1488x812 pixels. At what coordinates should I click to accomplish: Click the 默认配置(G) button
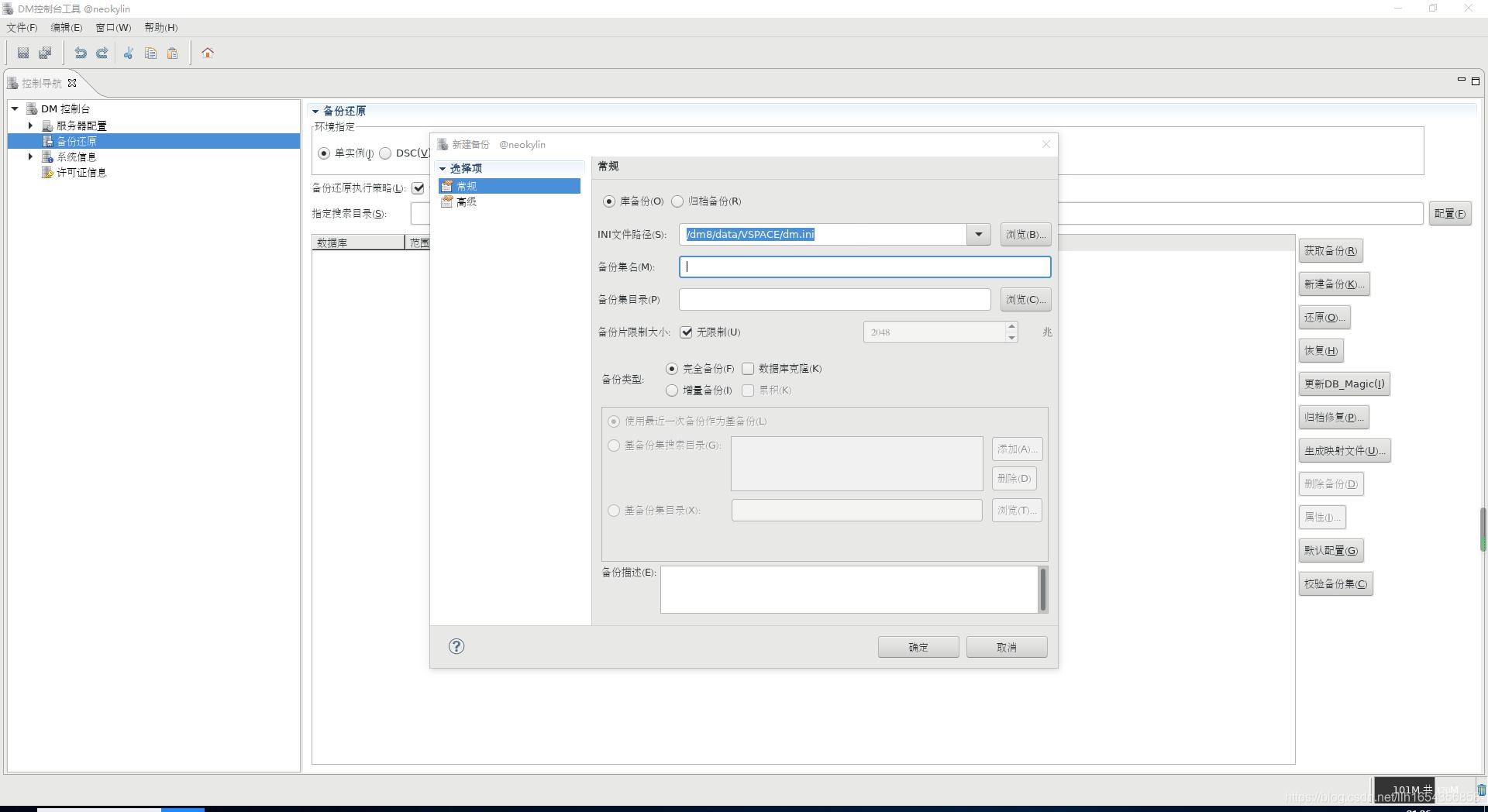pos(1331,551)
